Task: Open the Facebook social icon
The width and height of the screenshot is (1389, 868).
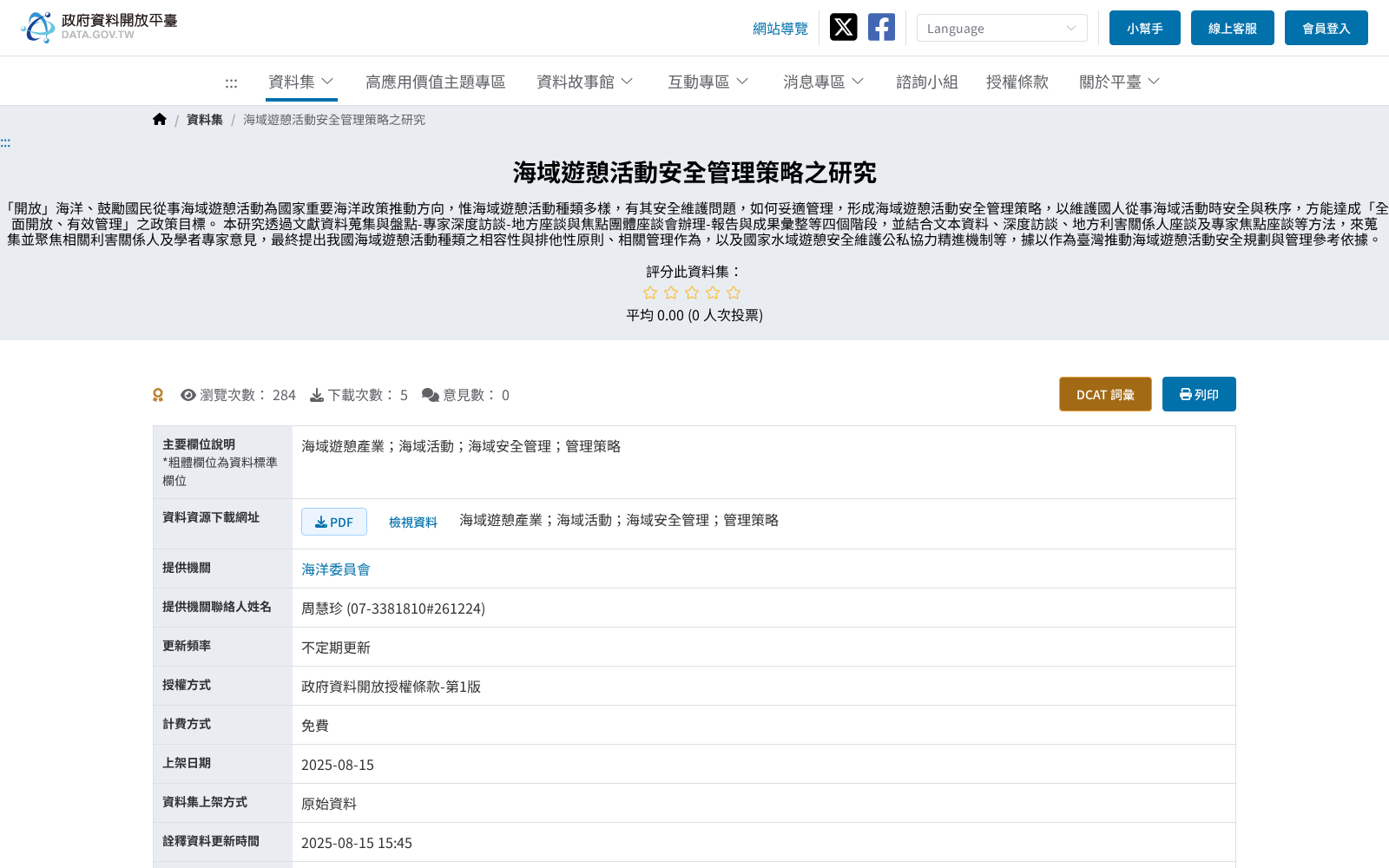Action: 881,27
